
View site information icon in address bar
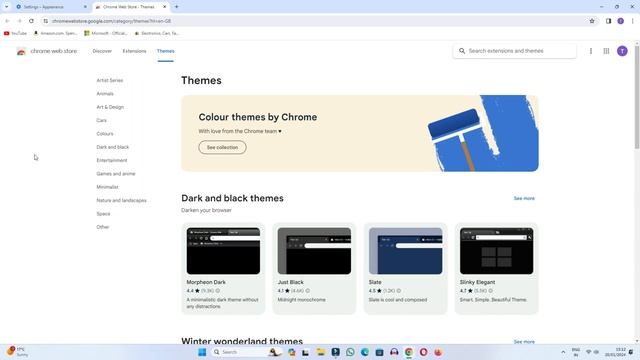pyautogui.click(x=46, y=21)
